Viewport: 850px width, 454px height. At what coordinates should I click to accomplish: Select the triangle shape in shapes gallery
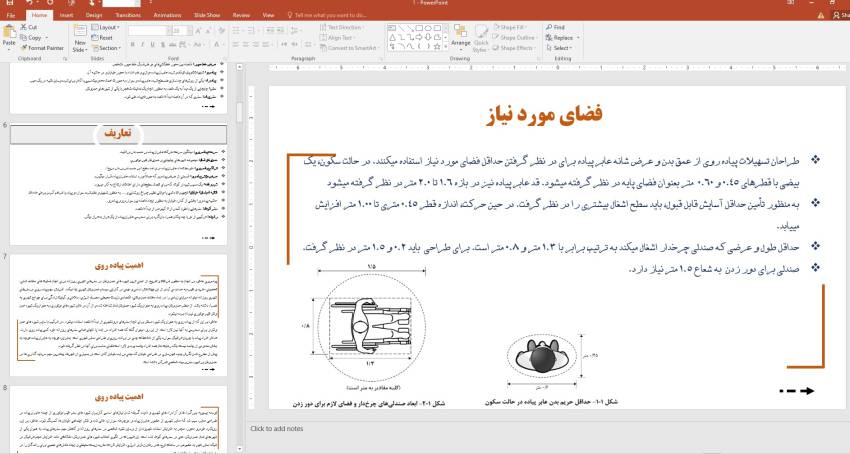pyautogui.click(x=391, y=37)
